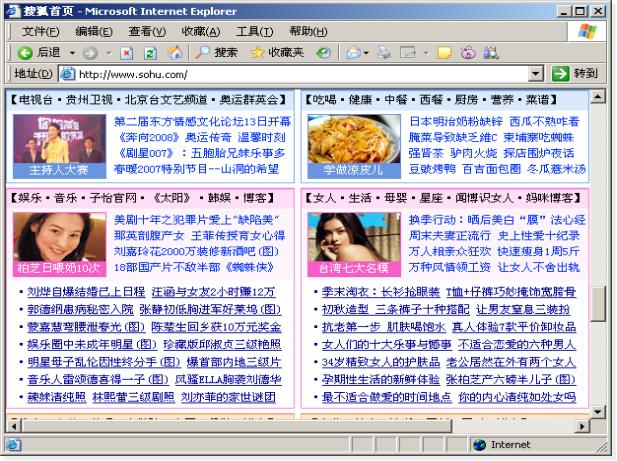Screen dimensions: 617x461
Task: Open link 日本明治奶粉缺锌
Action: pos(456,122)
